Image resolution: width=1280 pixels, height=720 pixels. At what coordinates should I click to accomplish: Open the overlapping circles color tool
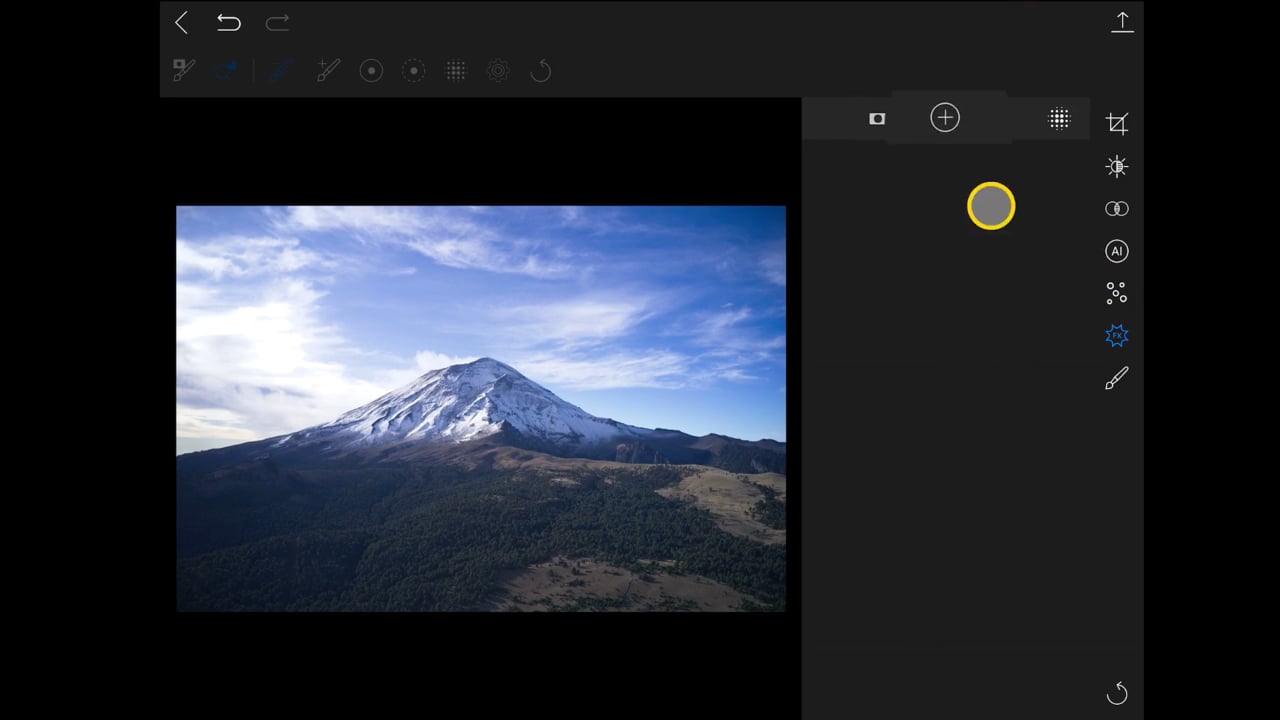[x=1117, y=209]
